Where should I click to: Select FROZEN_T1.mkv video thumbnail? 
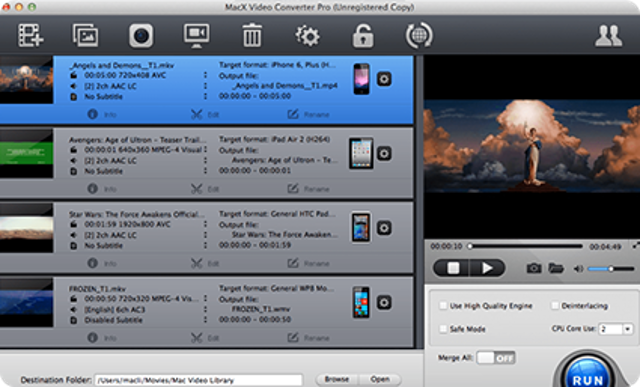27,303
